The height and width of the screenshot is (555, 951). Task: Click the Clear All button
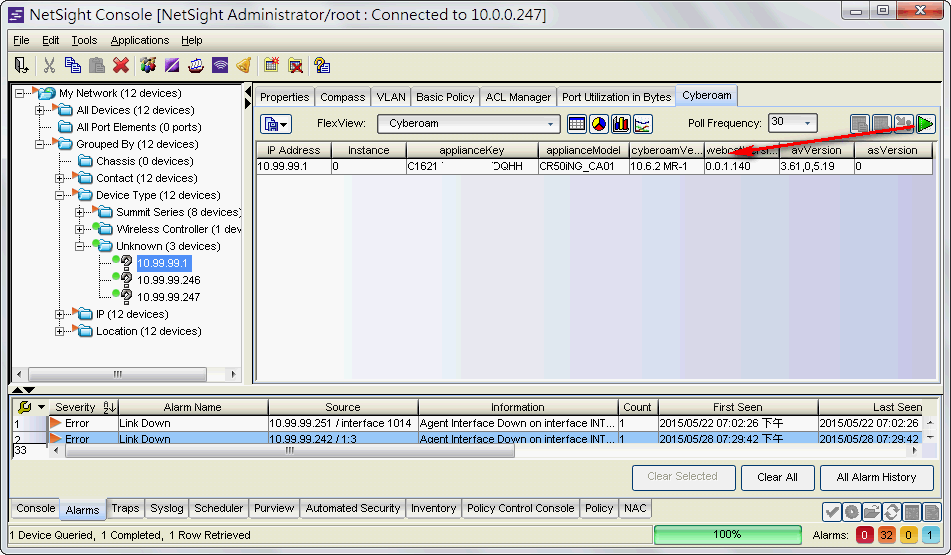pos(777,477)
